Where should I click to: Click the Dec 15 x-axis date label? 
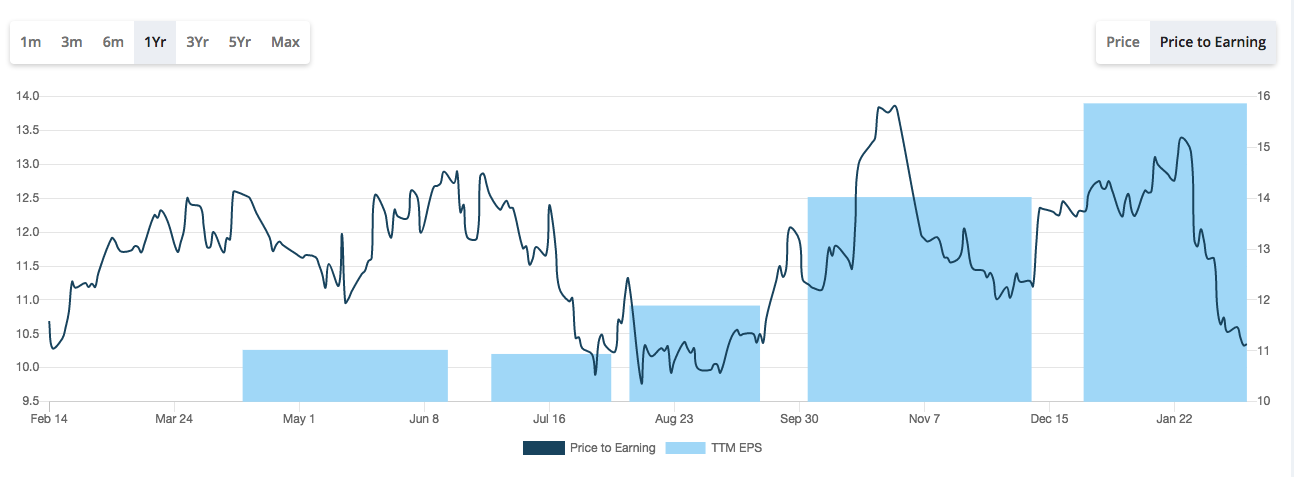pos(1049,419)
